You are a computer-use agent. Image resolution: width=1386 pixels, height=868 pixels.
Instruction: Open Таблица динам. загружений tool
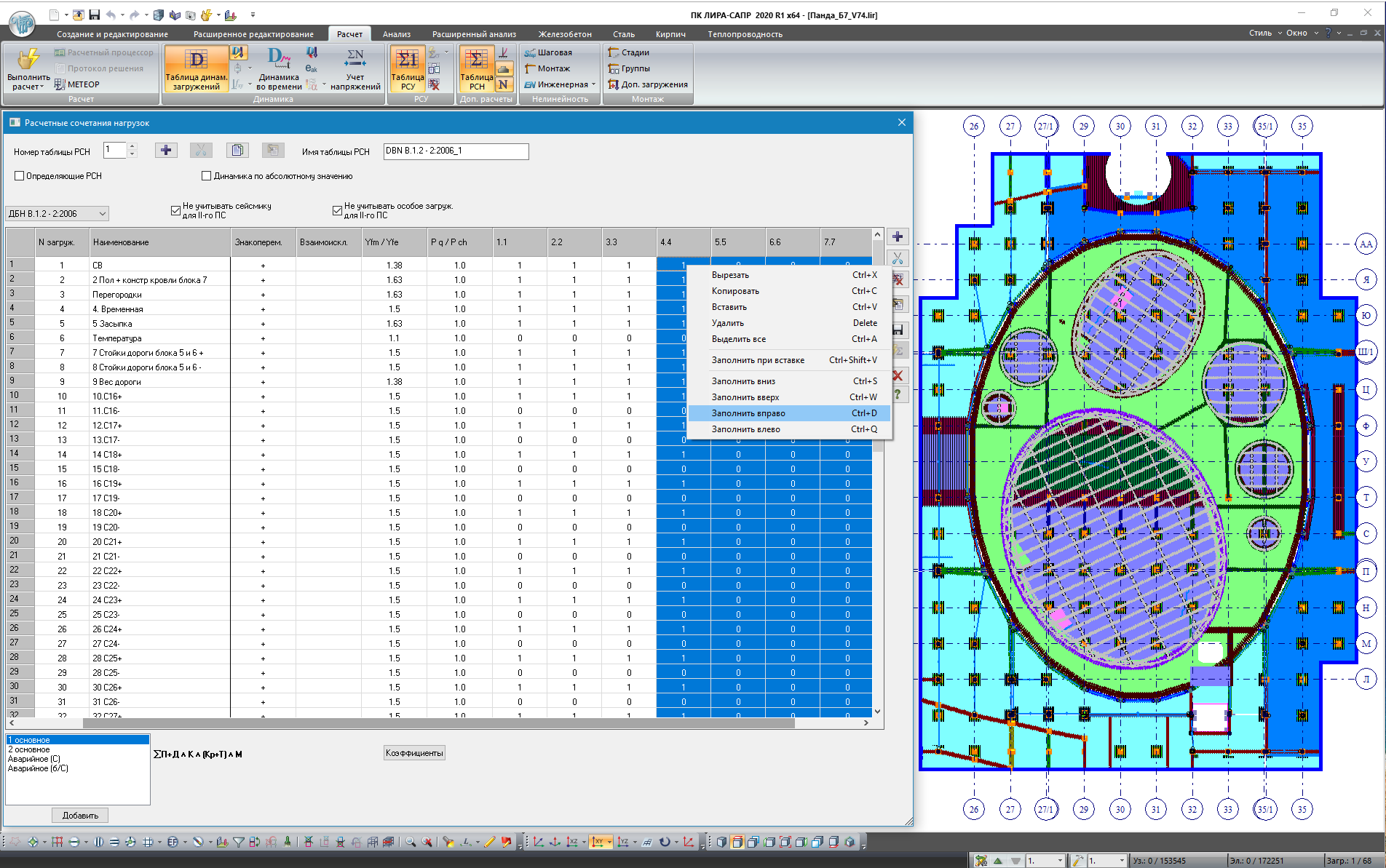click(x=196, y=68)
